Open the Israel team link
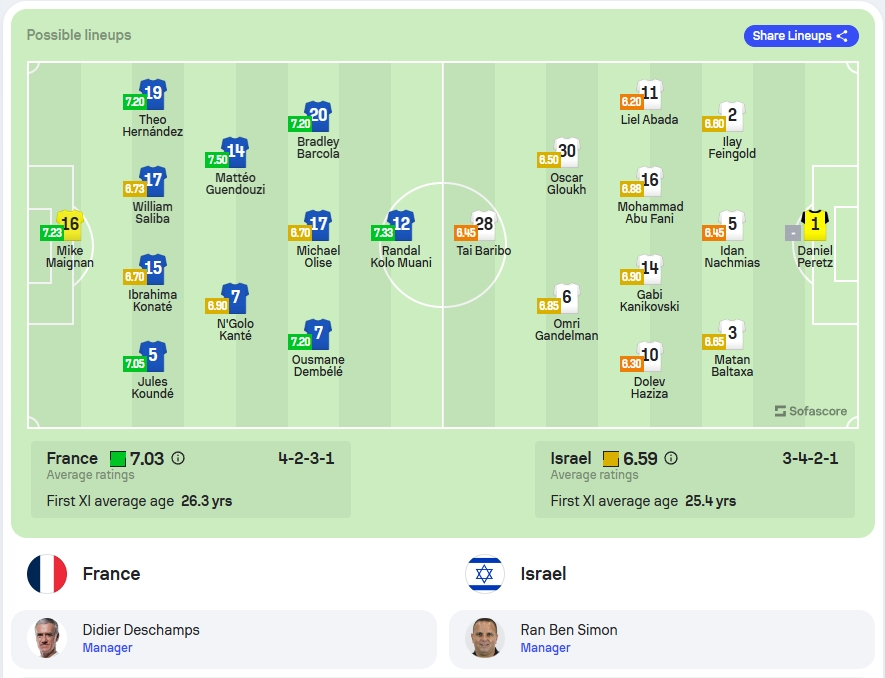 coord(543,574)
